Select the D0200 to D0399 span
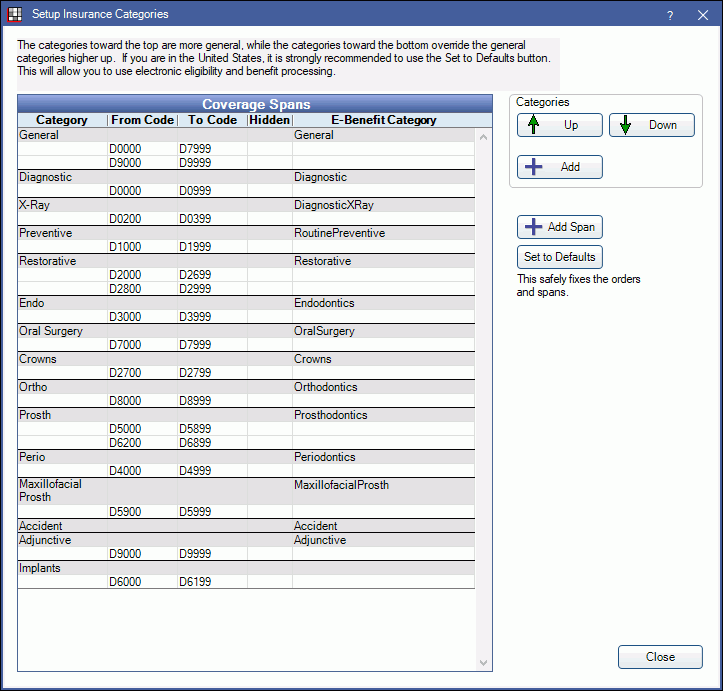The width and height of the screenshot is (723, 691). (x=246, y=219)
